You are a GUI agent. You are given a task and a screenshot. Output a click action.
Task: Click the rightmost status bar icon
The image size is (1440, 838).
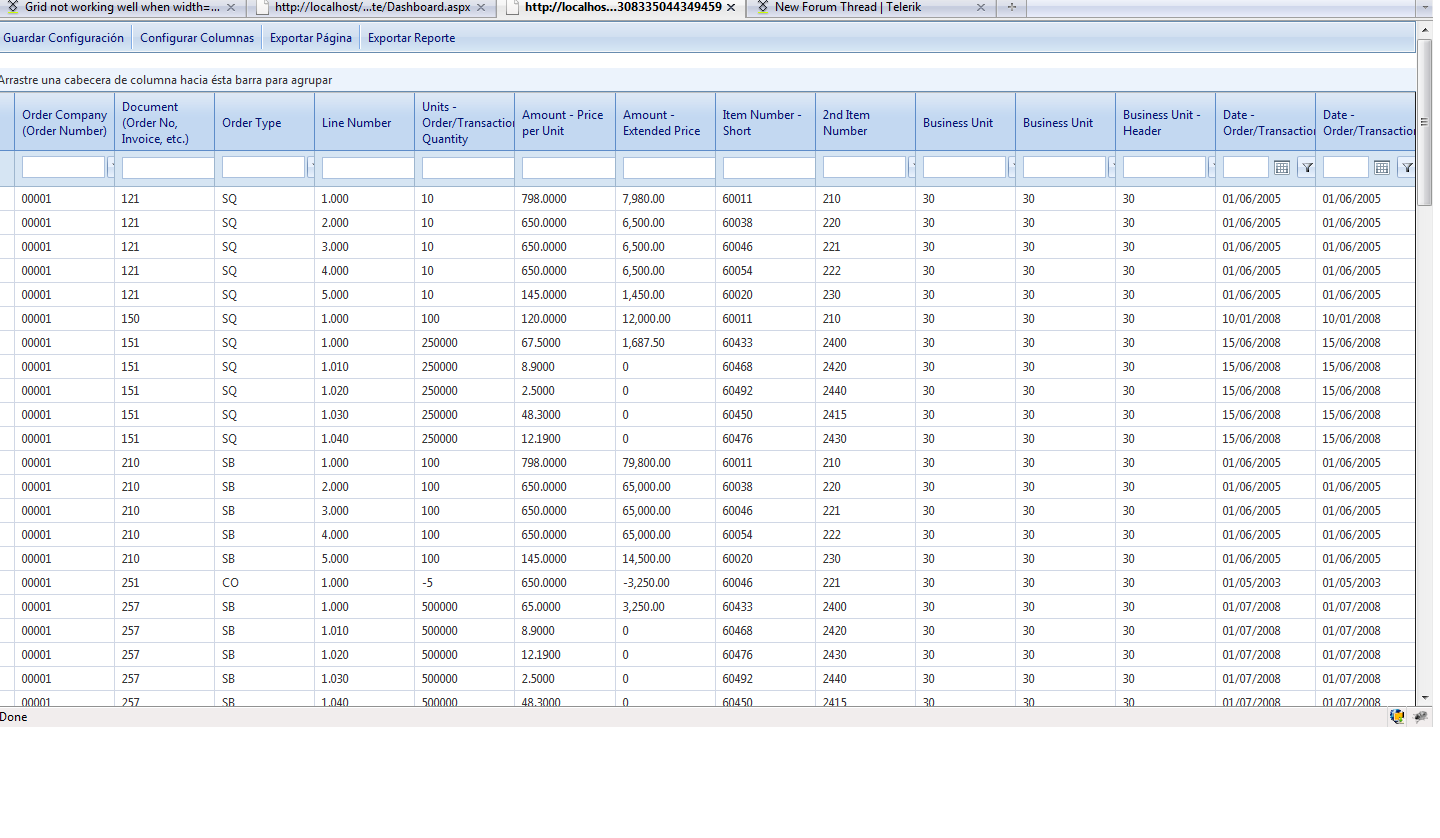click(1420, 716)
